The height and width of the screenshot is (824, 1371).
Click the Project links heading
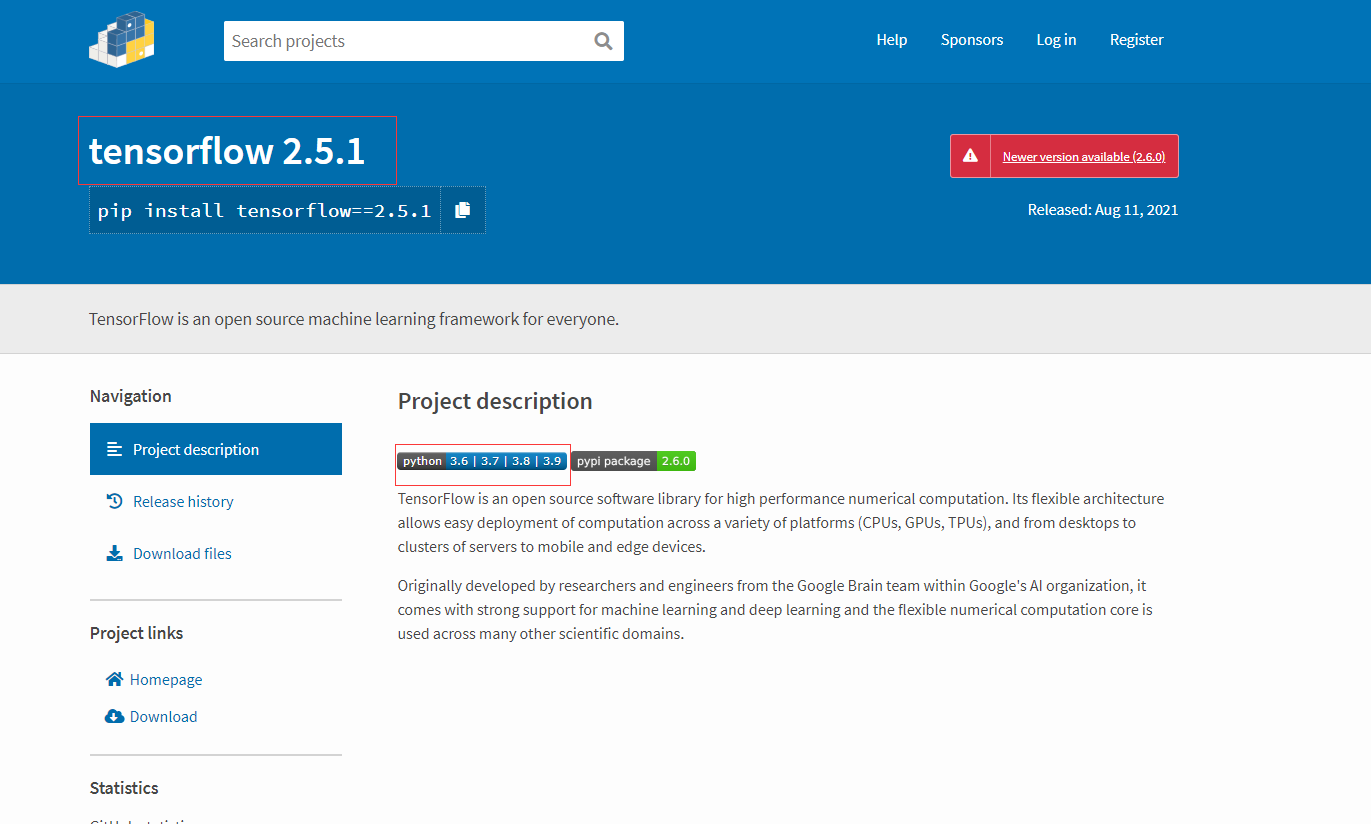pyautogui.click(x=136, y=633)
